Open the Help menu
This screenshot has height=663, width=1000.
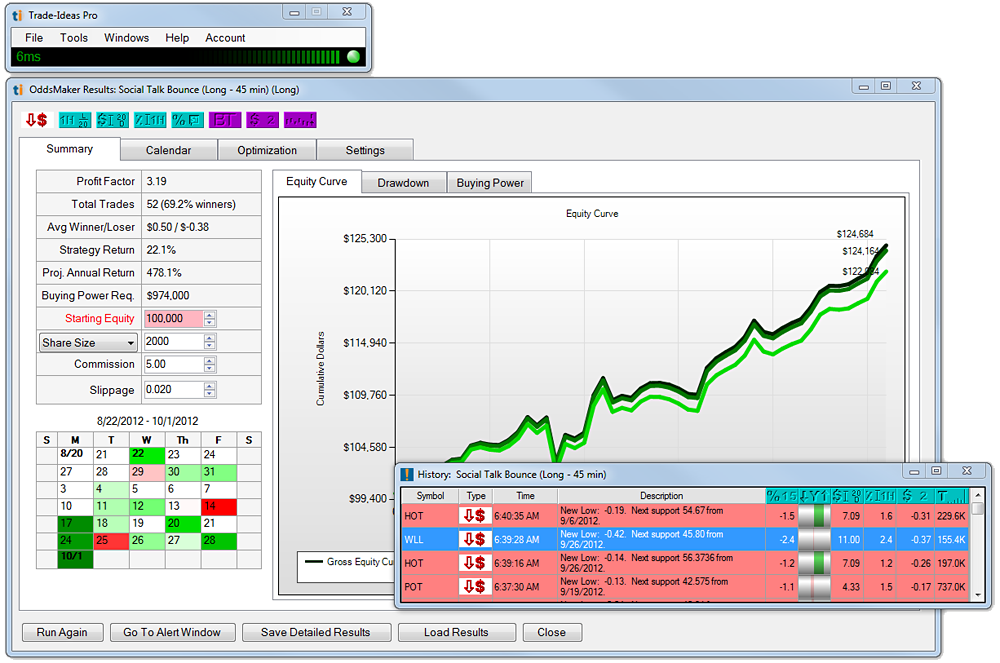(x=177, y=38)
